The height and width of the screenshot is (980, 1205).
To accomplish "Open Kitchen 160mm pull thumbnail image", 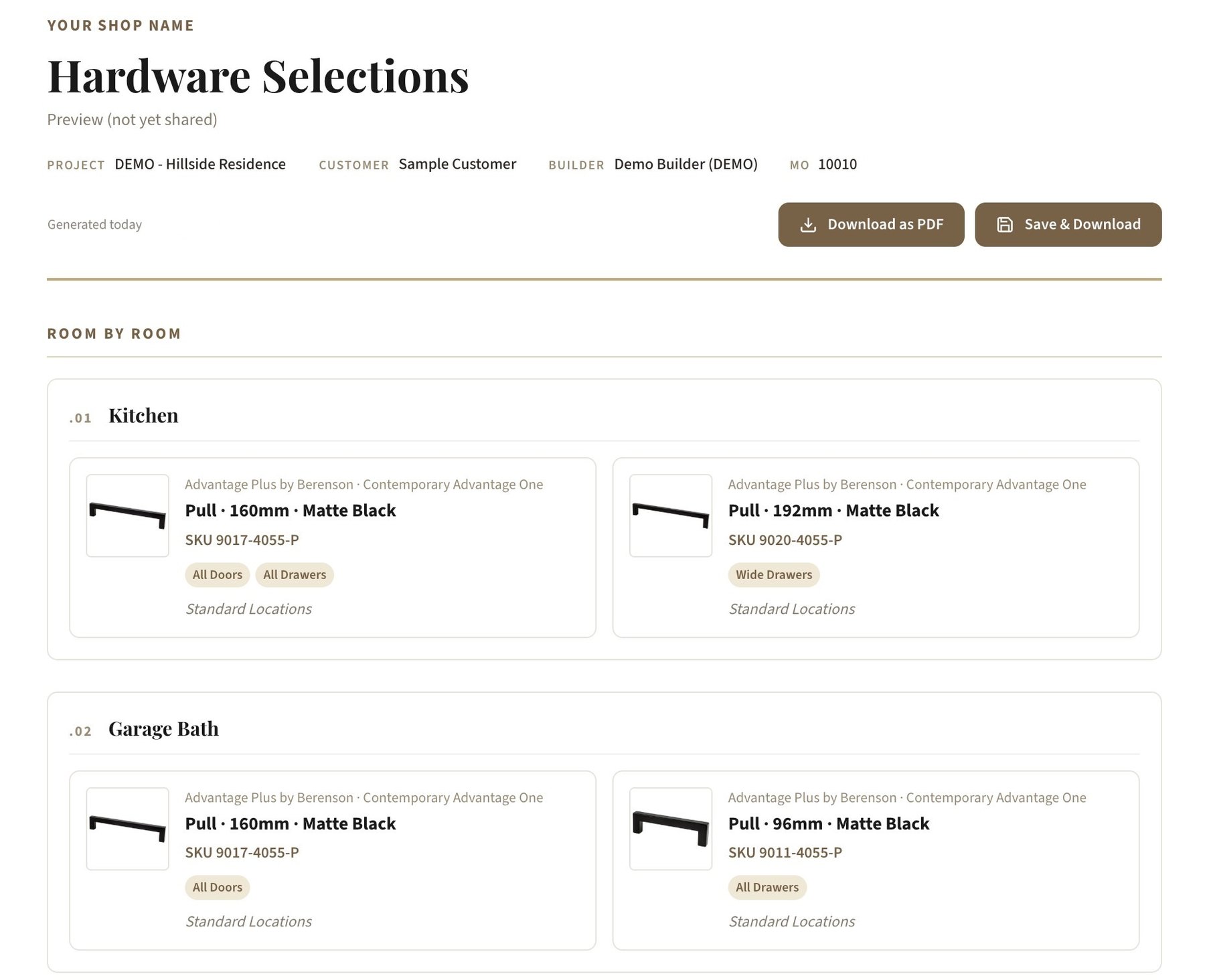I will (x=127, y=515).
